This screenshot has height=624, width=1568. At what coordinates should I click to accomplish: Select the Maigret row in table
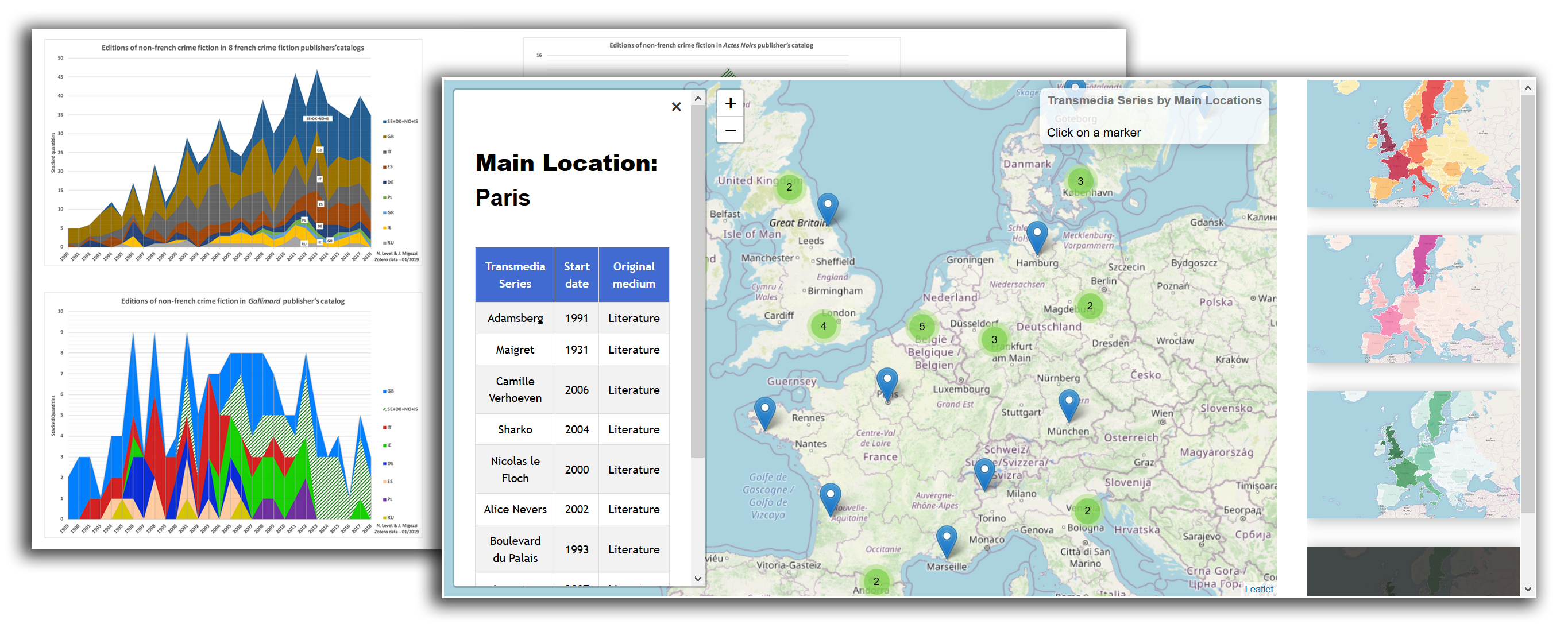click(515, 350)
